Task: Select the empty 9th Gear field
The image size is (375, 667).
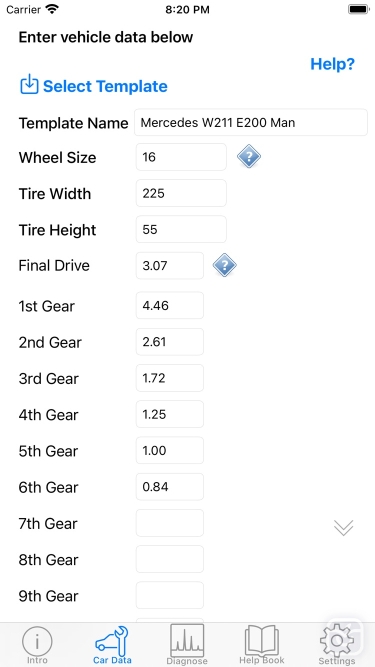Action: click(x=170, y=596)
